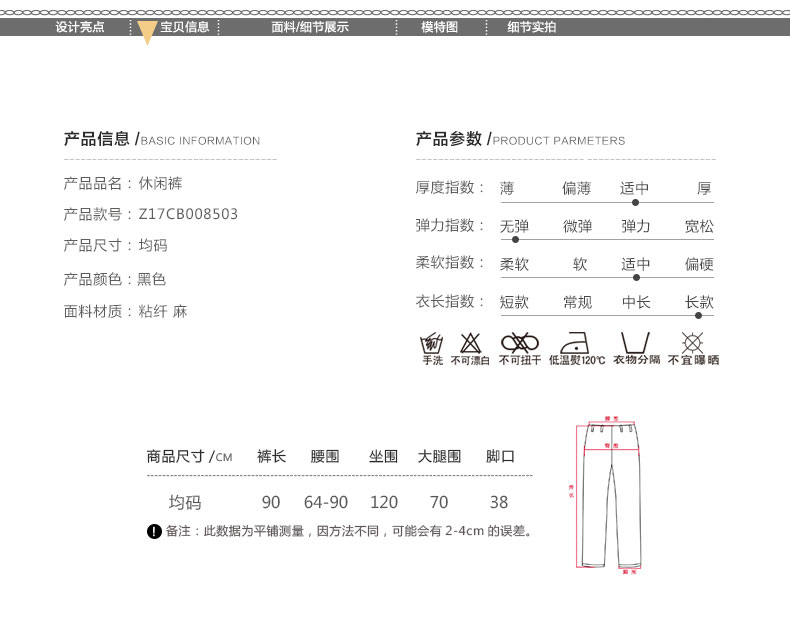Click the do-not-bleach (不可漂白) icon
Viewport: 790px width, 629px height.
[x=470, y=342]
